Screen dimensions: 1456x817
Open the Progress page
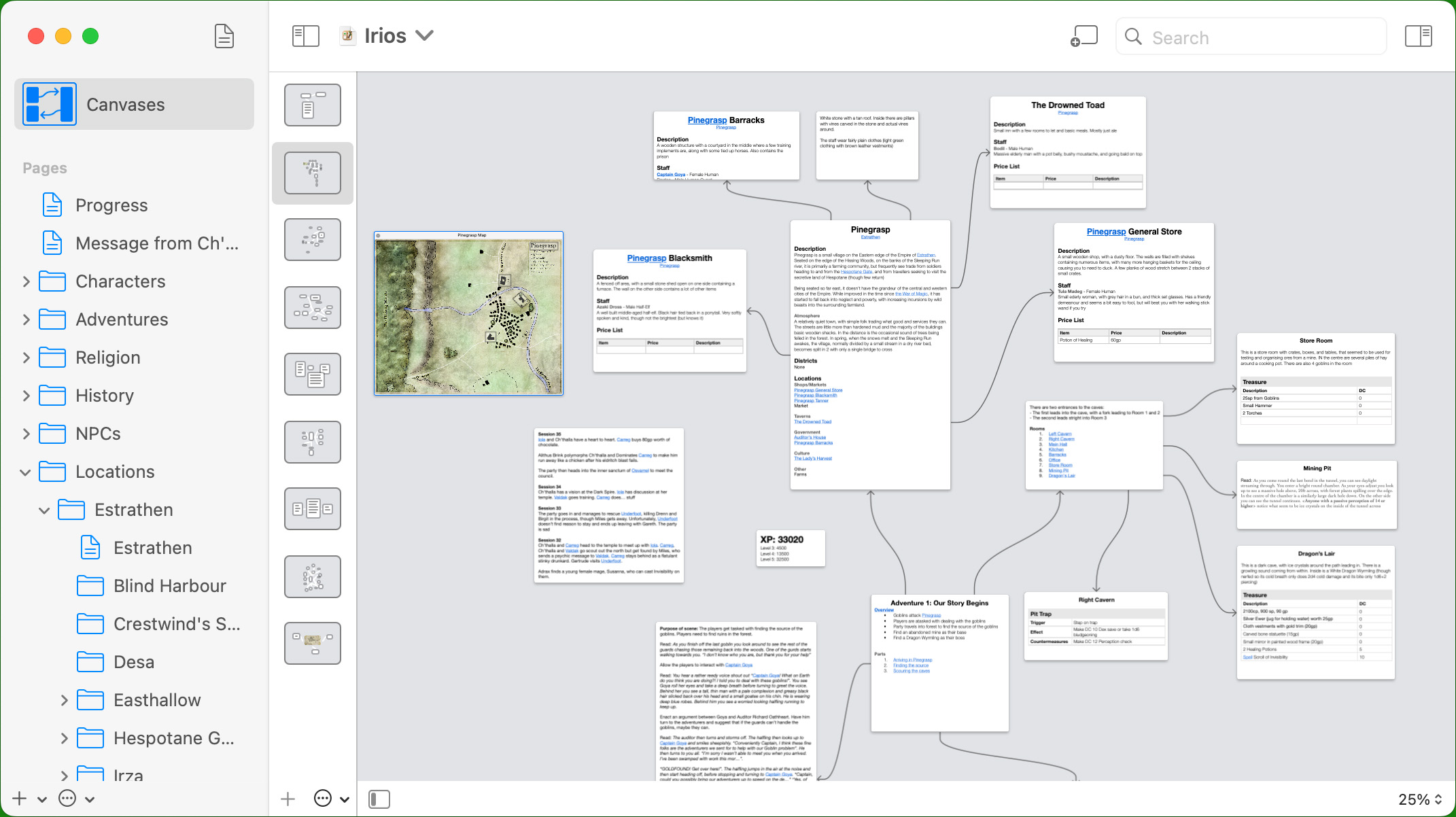(111, 205)
